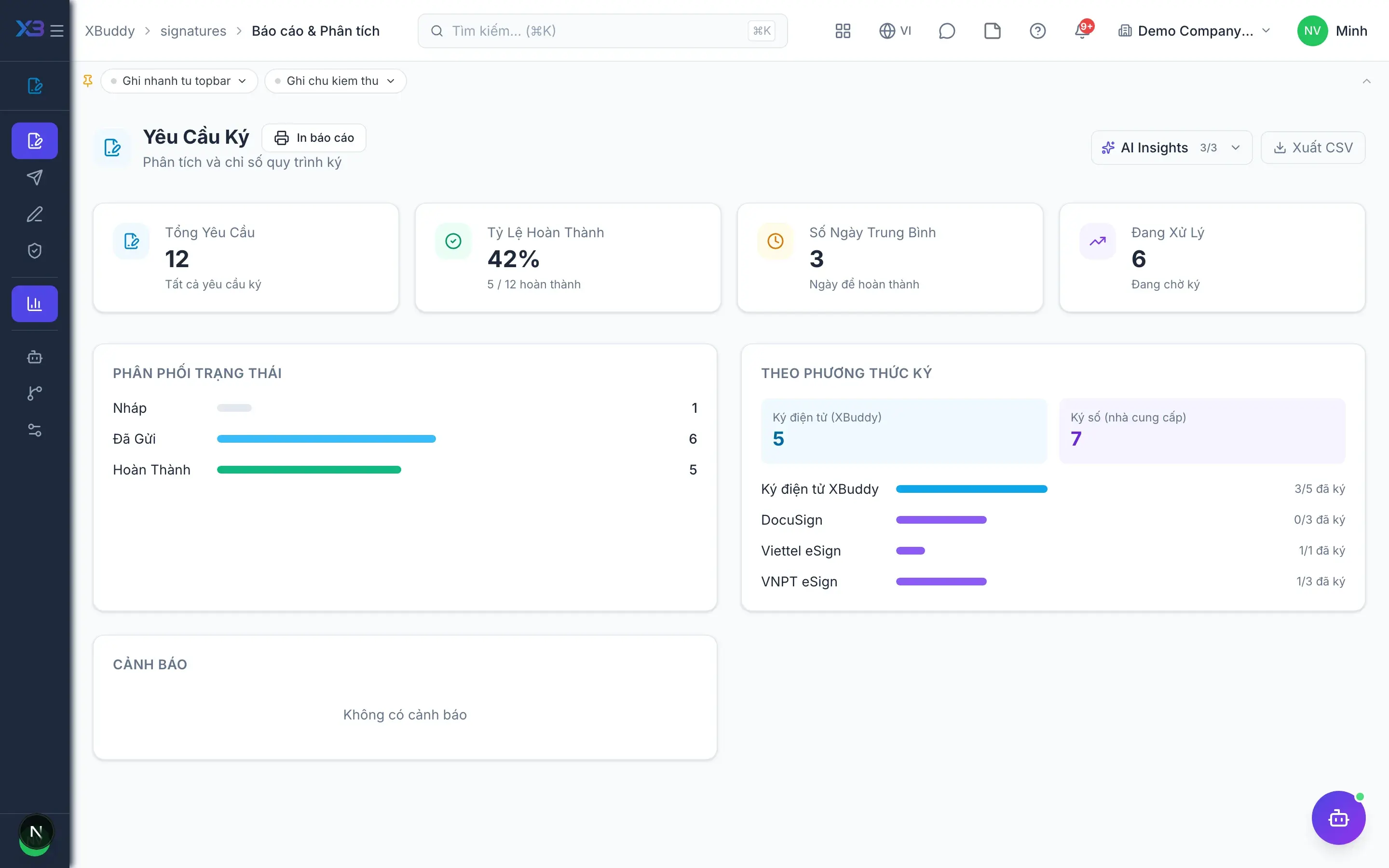Open the paper plane send icon in sidebar

34,177
